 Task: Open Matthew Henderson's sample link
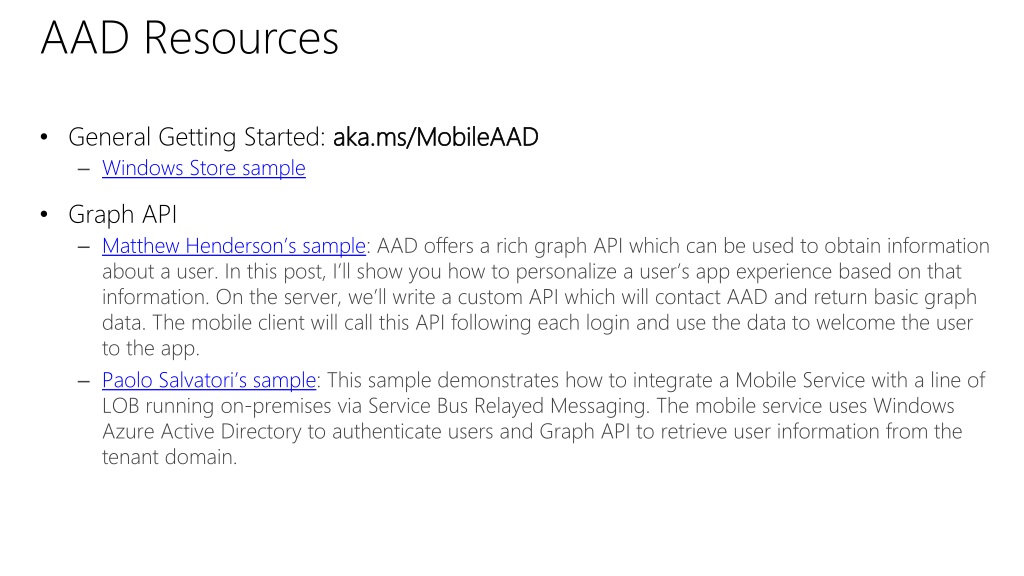[x=234, y=246]
